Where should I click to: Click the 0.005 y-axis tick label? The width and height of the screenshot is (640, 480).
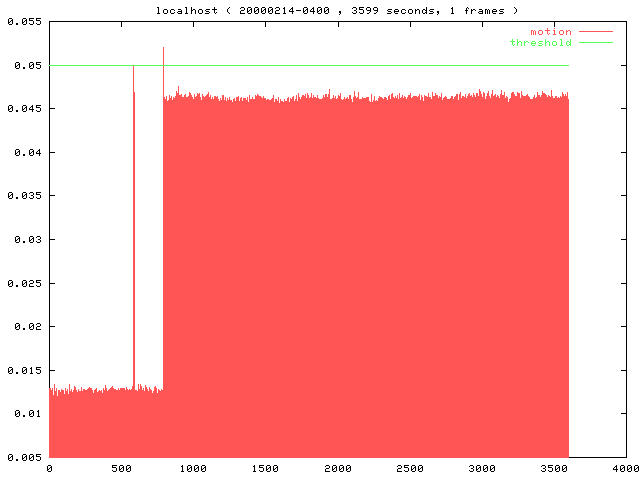pyautogui.click(x=24, y=457)
